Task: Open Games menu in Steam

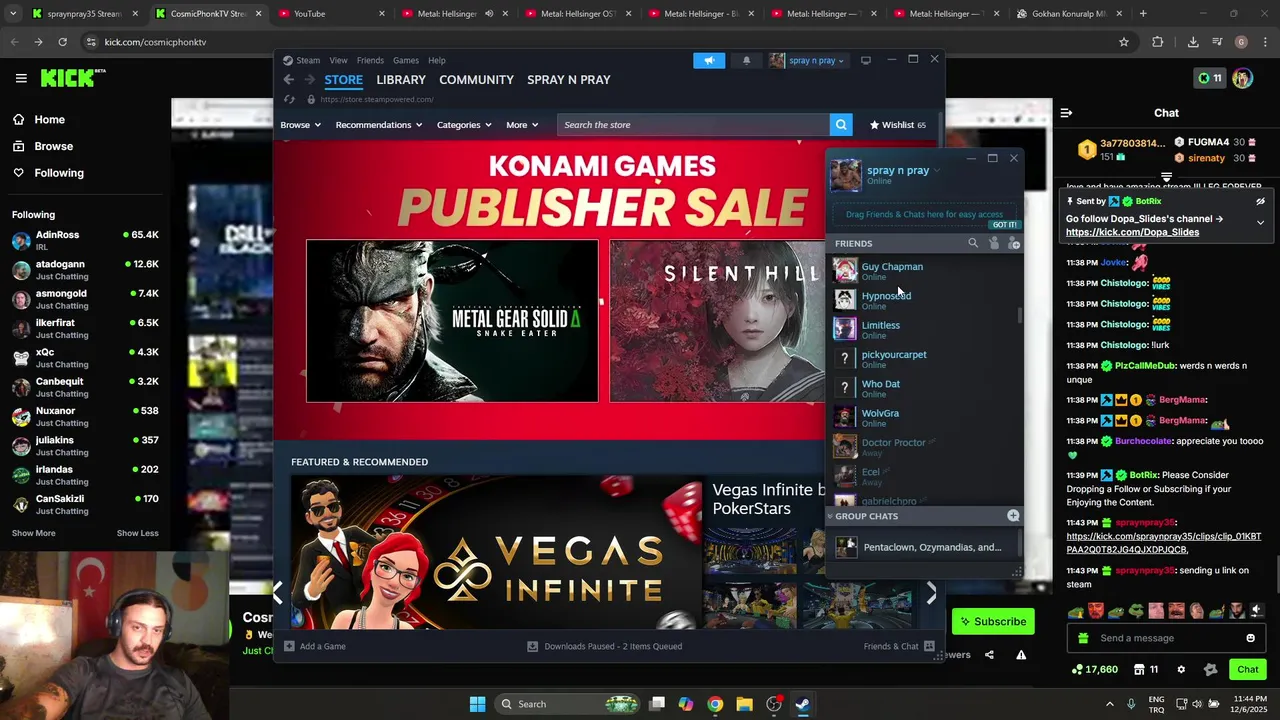Action: pyautogui.click(x=406, y=60)
